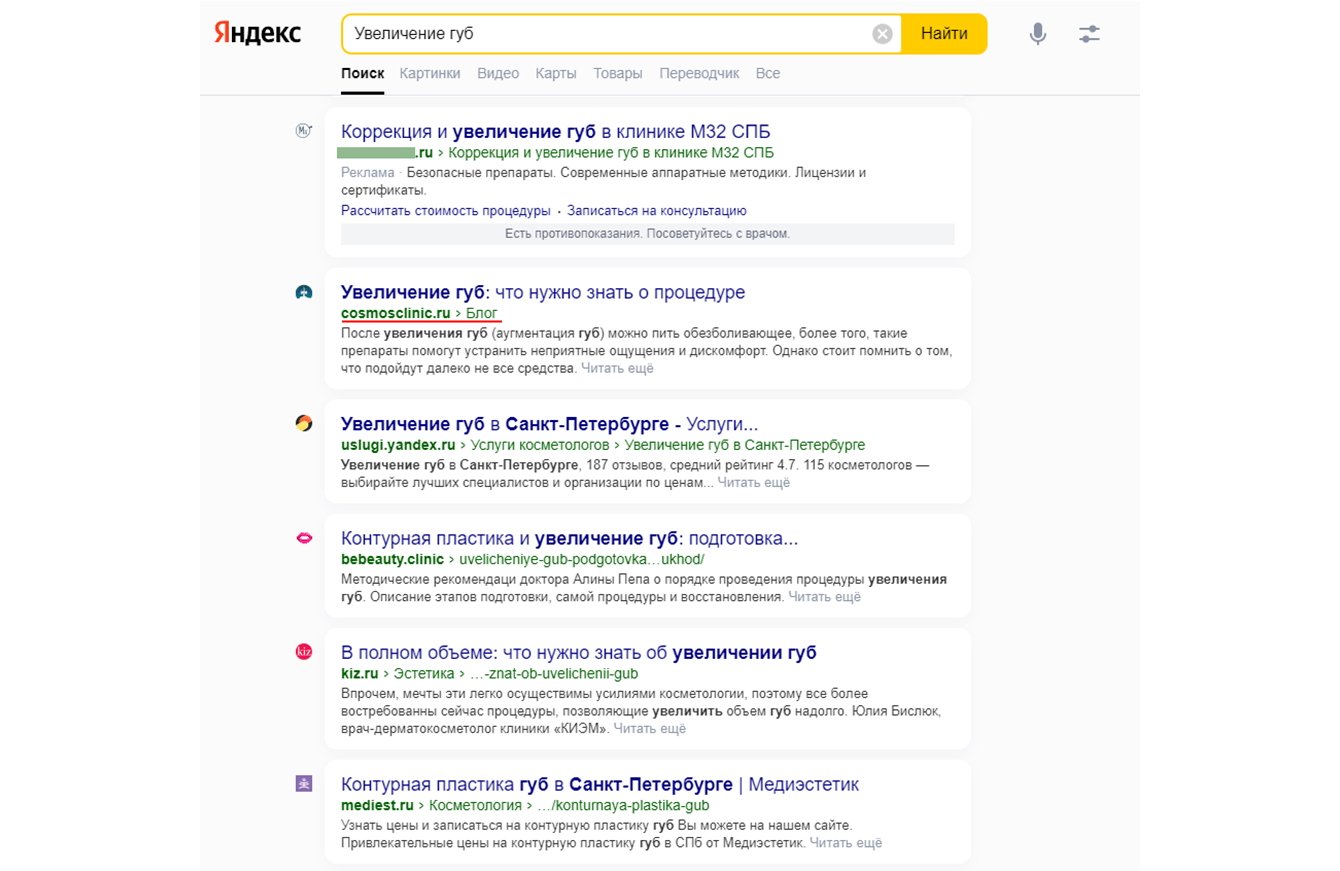This screenshot has height=871, width=1340.
Task: Open search settings sliders icon
Action: [x=1089, y=34]
